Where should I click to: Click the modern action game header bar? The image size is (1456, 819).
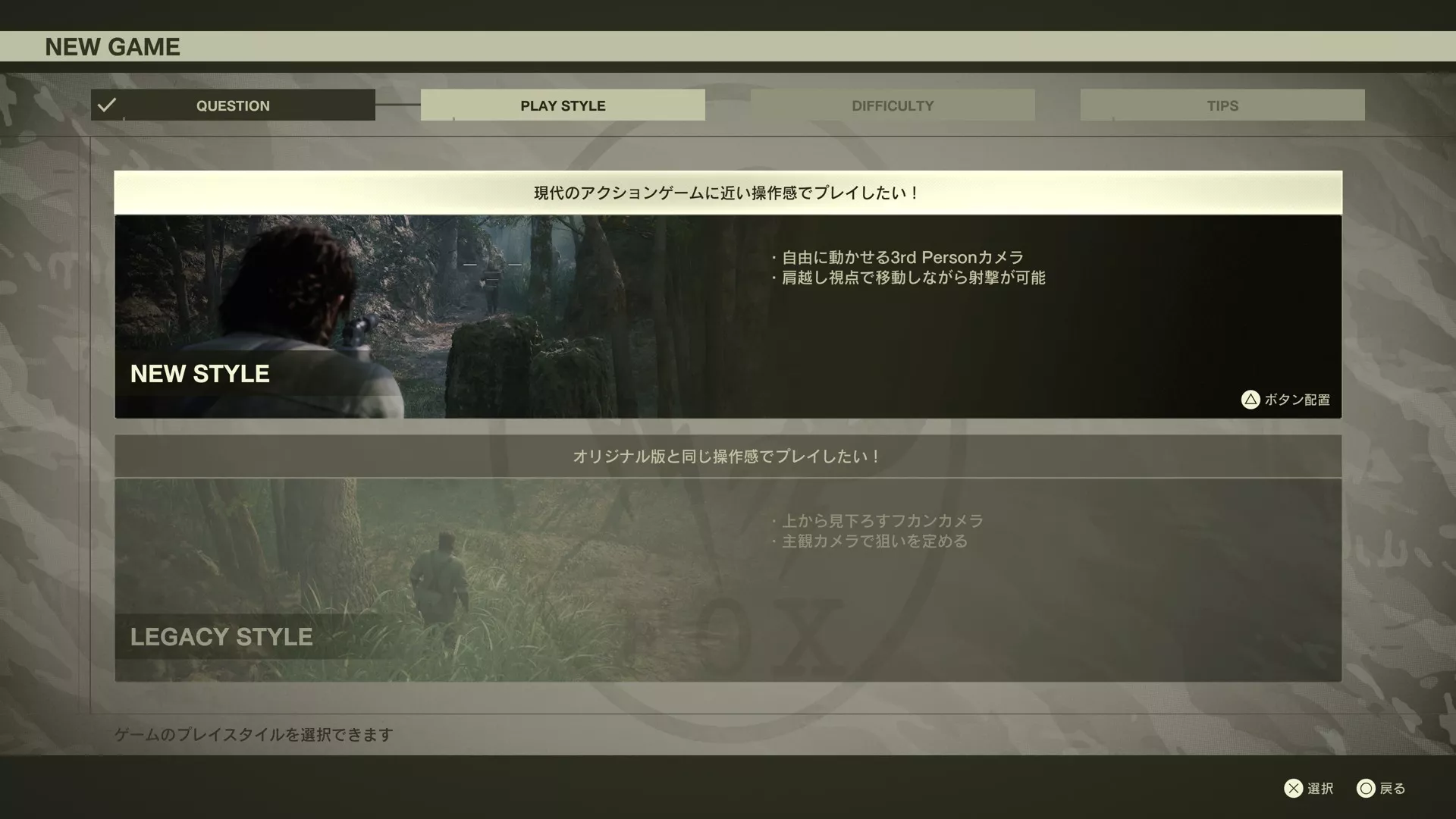click(727, 193)
